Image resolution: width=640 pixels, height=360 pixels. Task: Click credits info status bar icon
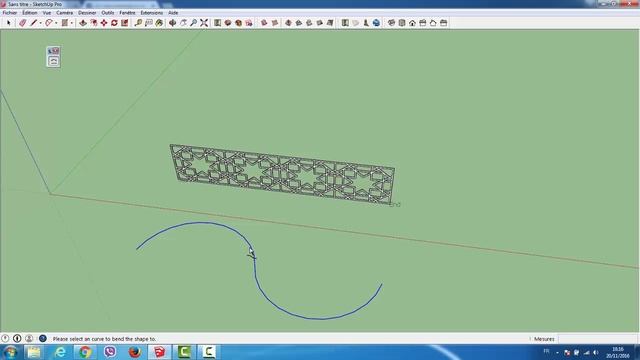click(17, 338)
